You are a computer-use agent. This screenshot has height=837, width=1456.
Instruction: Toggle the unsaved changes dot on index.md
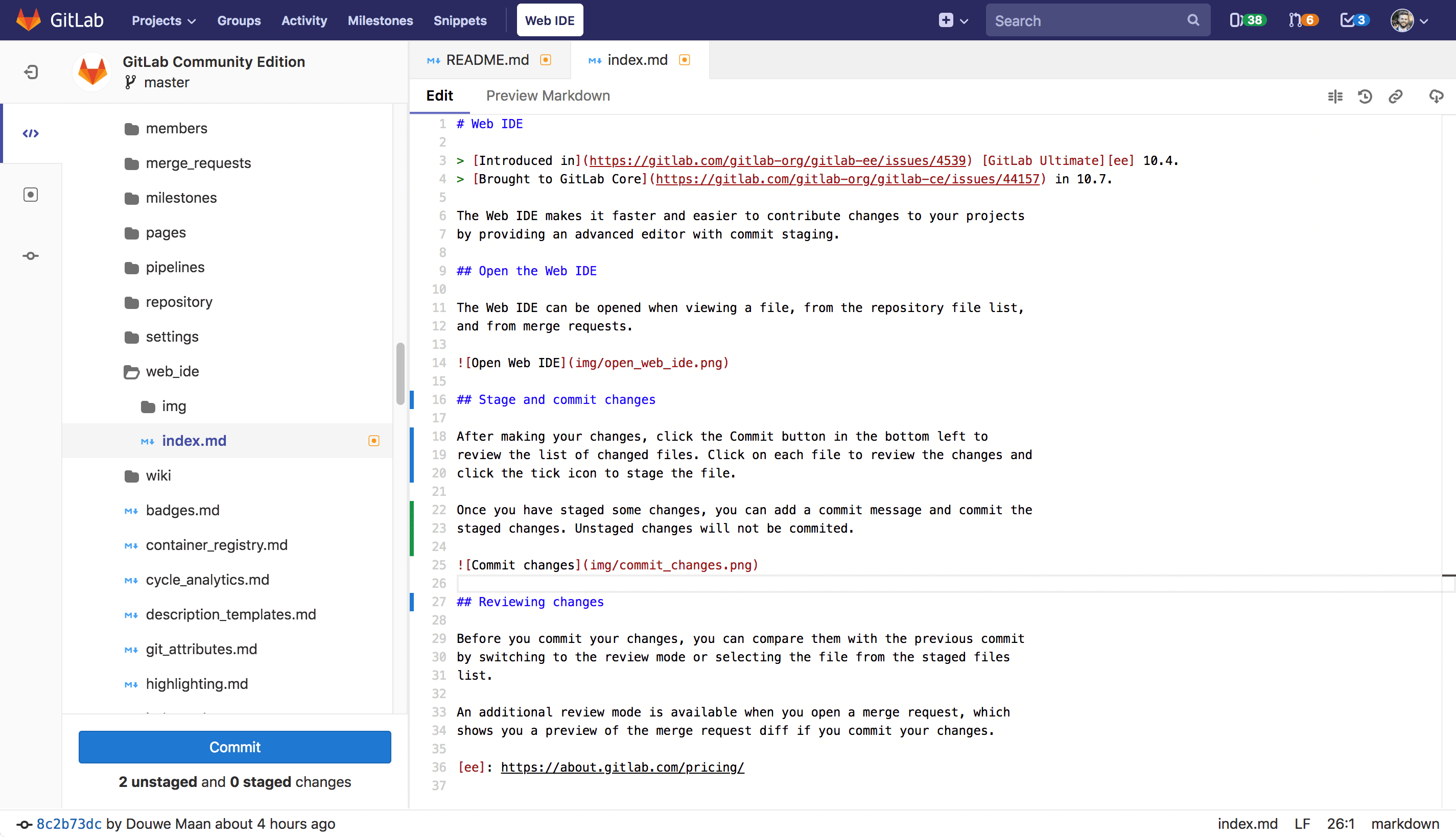(684, 60)
